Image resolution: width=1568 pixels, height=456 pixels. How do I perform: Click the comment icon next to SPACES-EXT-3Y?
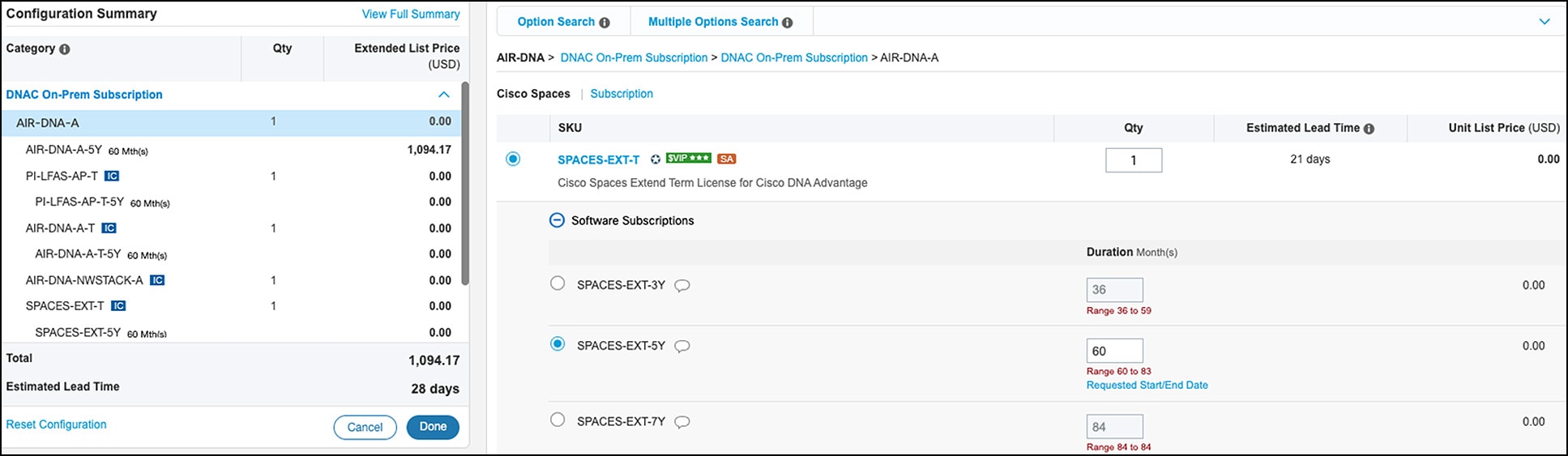682,286
